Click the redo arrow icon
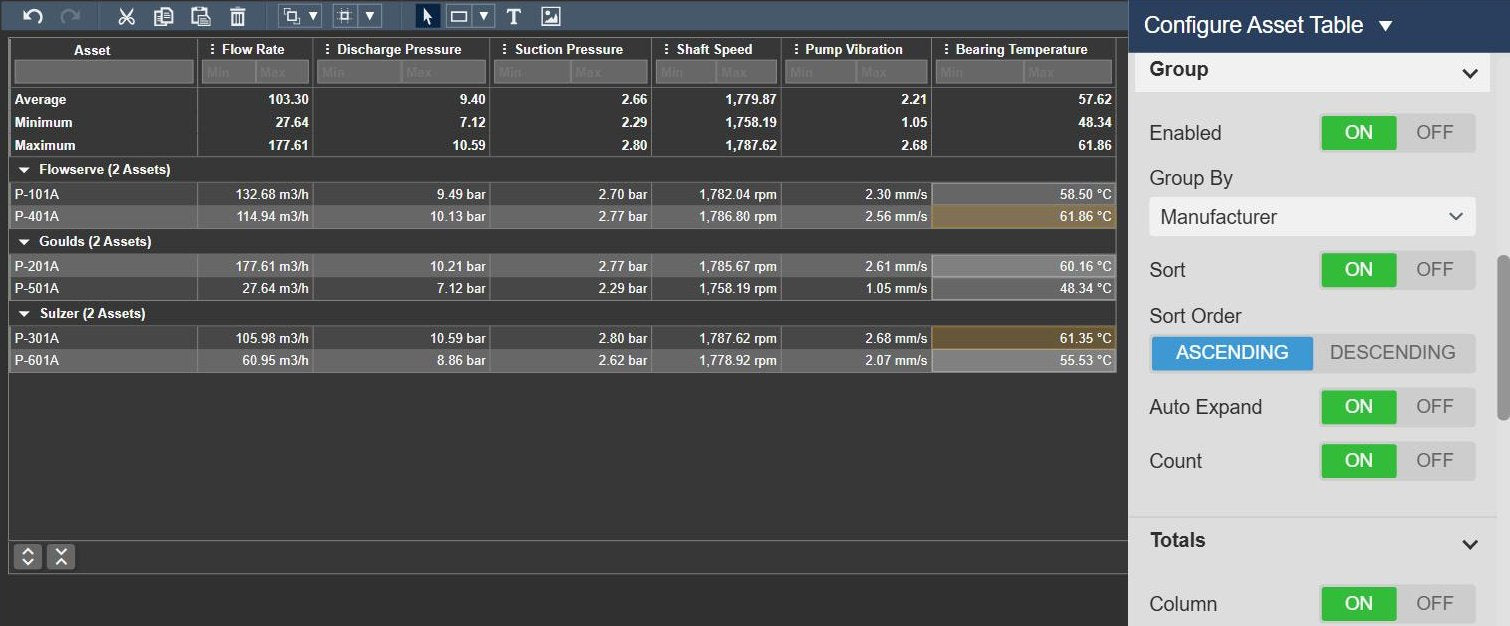 coord(70,16)
